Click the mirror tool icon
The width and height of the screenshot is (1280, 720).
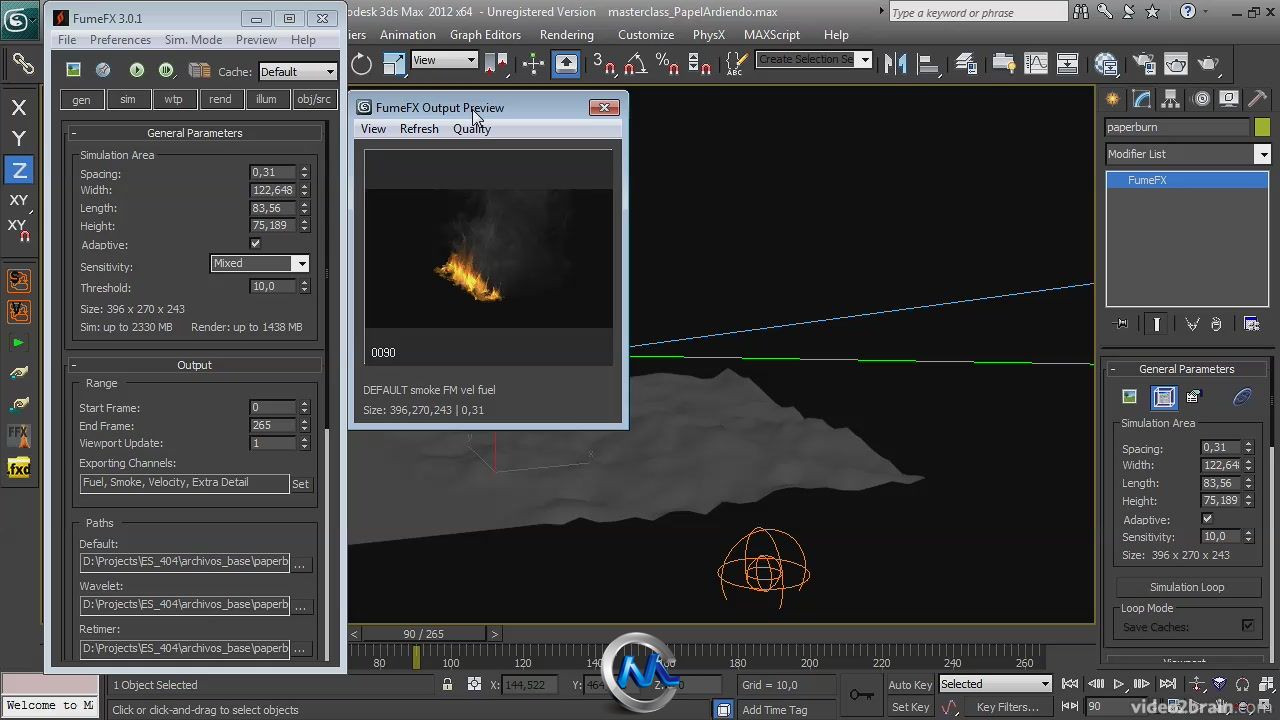point(896,63)
